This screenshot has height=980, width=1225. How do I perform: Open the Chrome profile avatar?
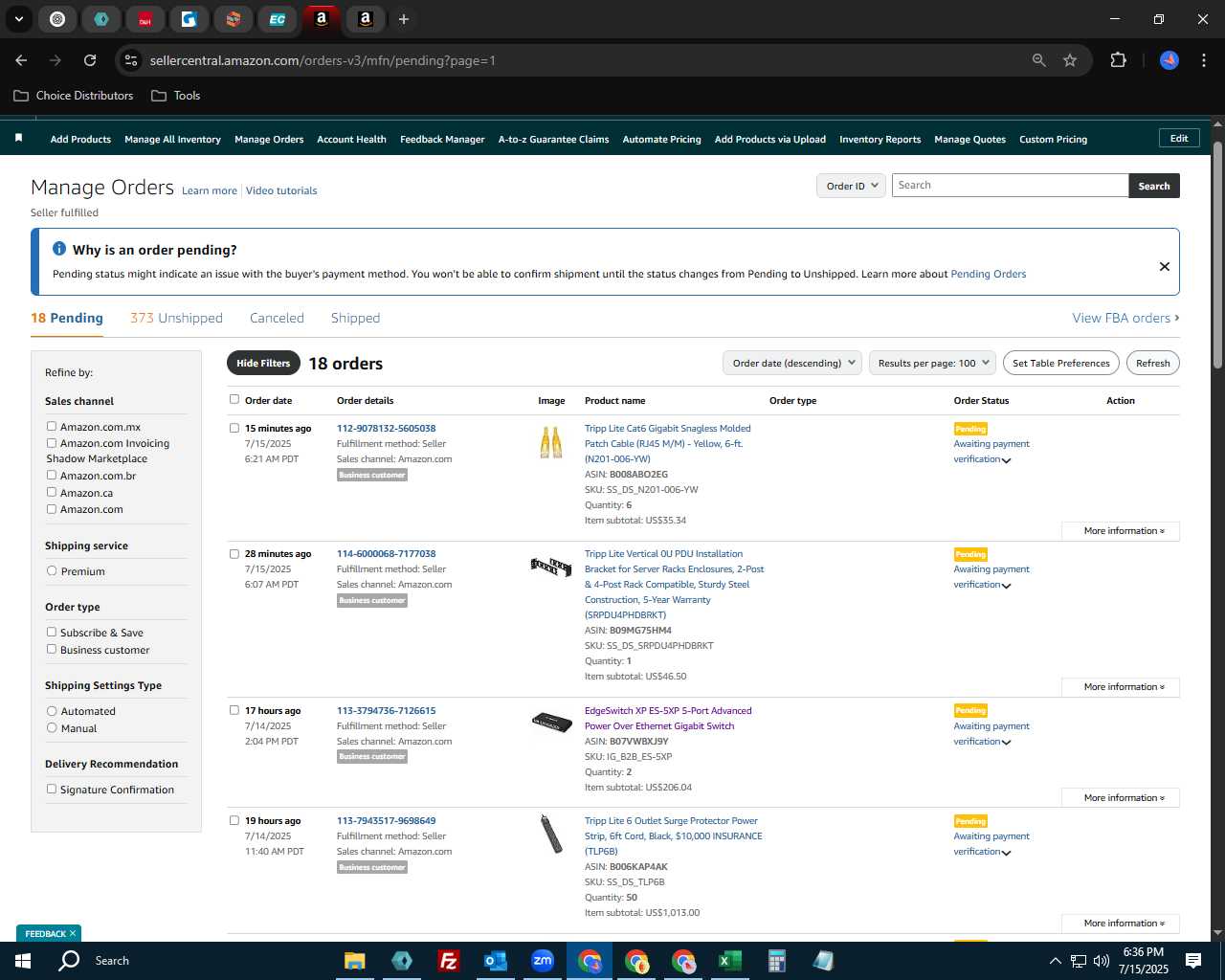pos(1169,60)
